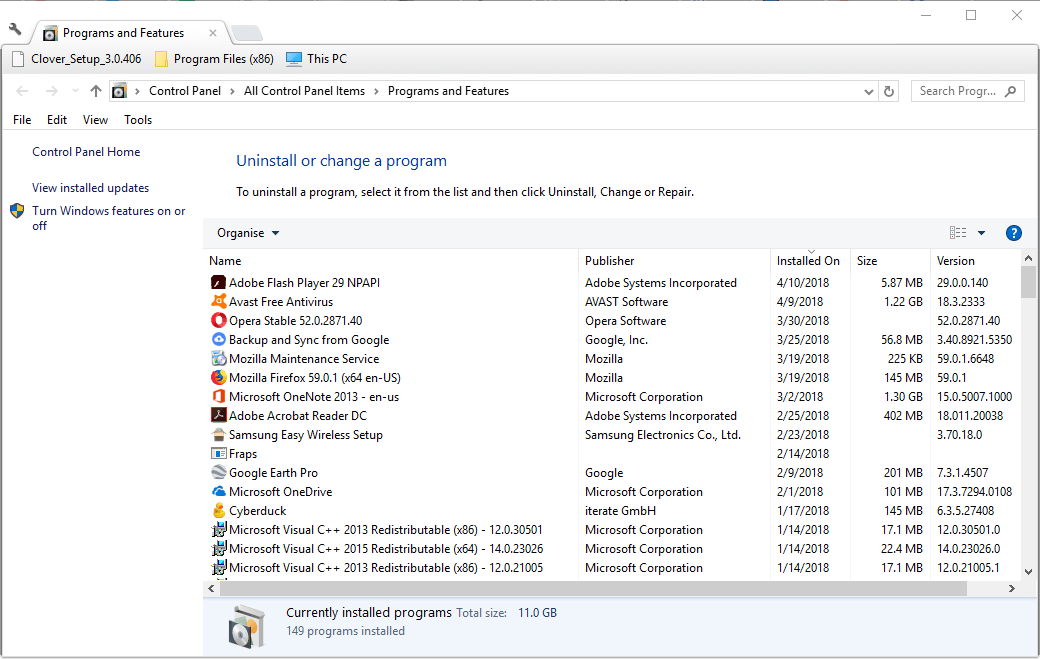This screenshot has height=659, width=1040.
Task: Open the Tools menu
Action: click(138, 120)
